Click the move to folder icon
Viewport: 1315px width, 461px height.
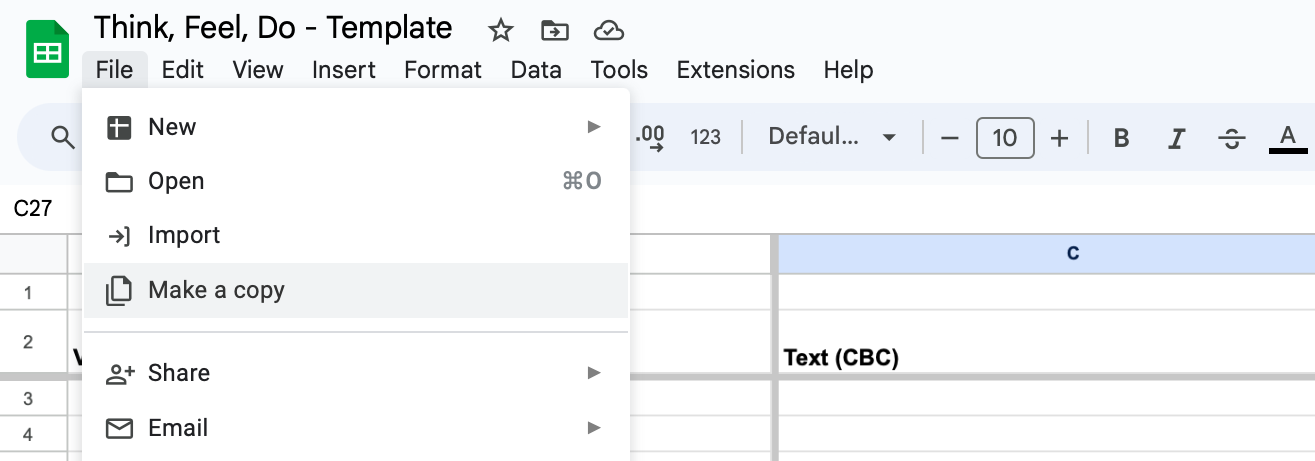(554, 31)
